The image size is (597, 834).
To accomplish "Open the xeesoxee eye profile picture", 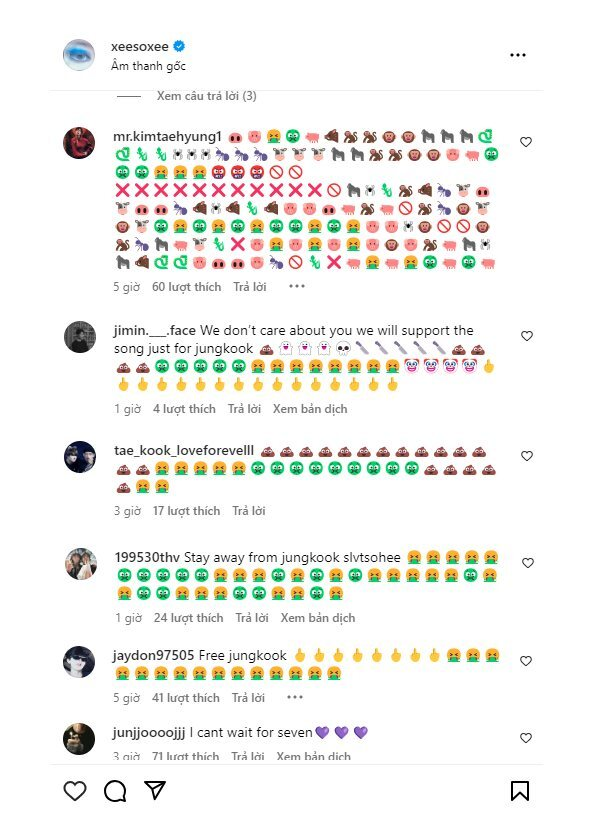I will click(x=79, y=54).
